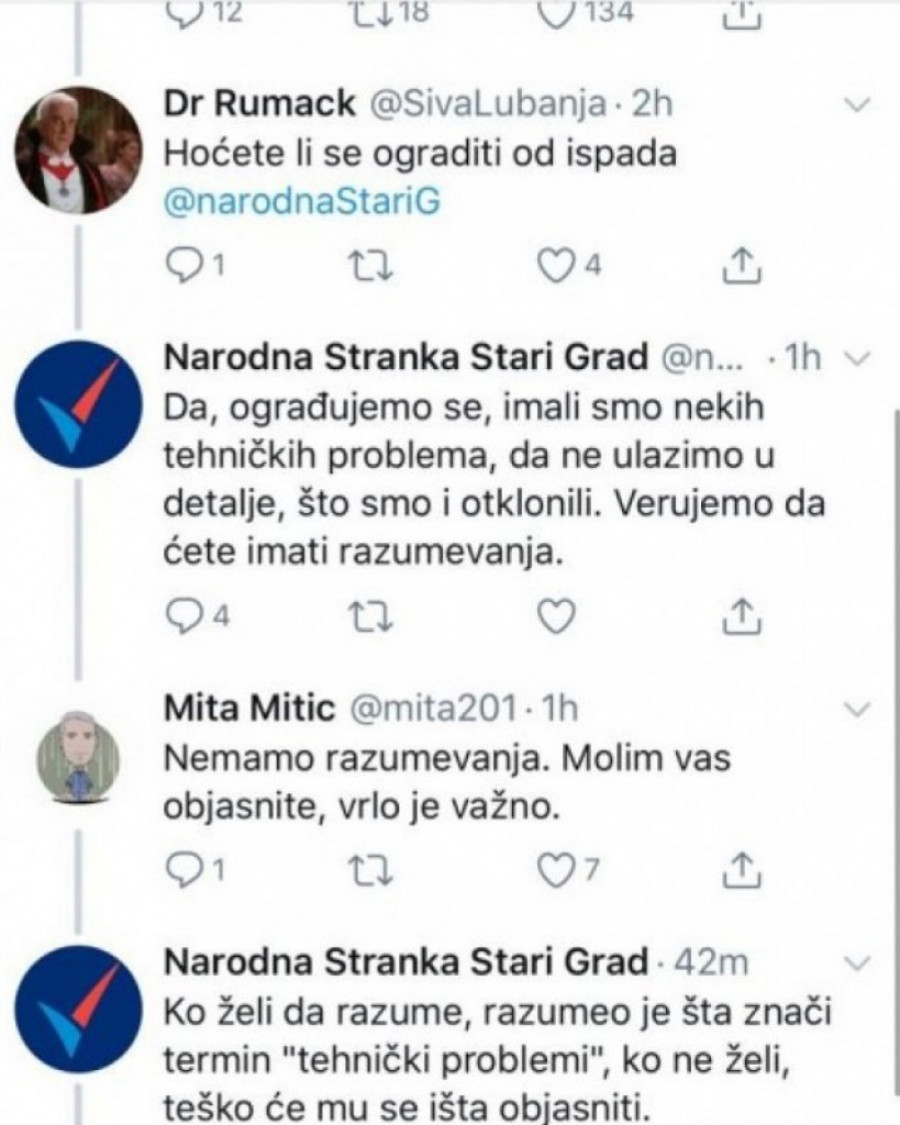Expand options chevron on Dr Rumack's tweet
The image size is (900, 1125).
(x=858, y=104)
